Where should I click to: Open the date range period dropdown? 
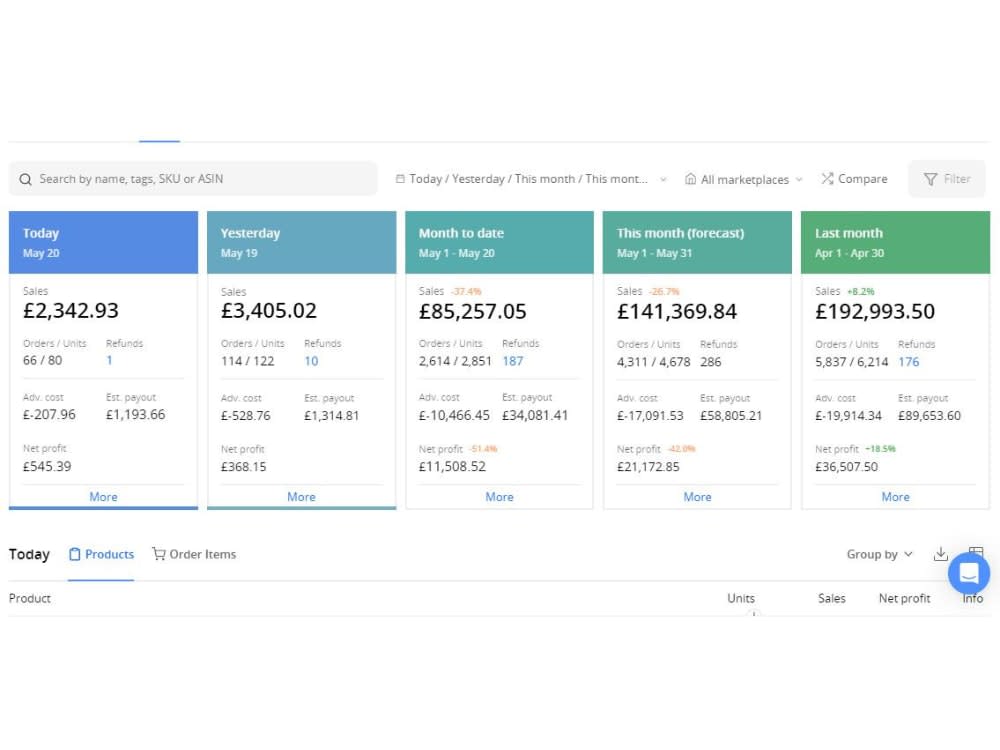pos(531,179)
